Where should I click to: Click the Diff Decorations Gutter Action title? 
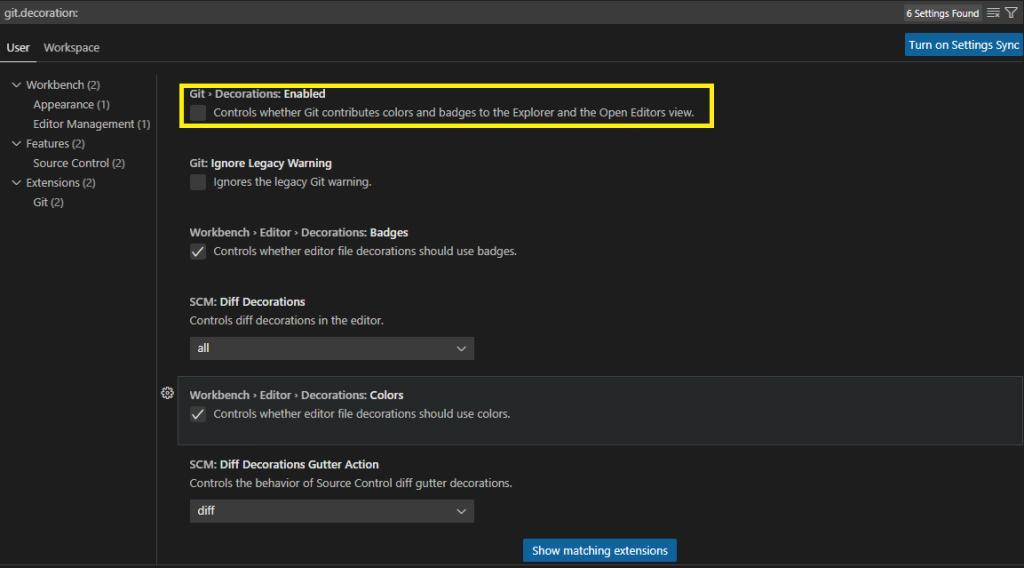(284, 464)
